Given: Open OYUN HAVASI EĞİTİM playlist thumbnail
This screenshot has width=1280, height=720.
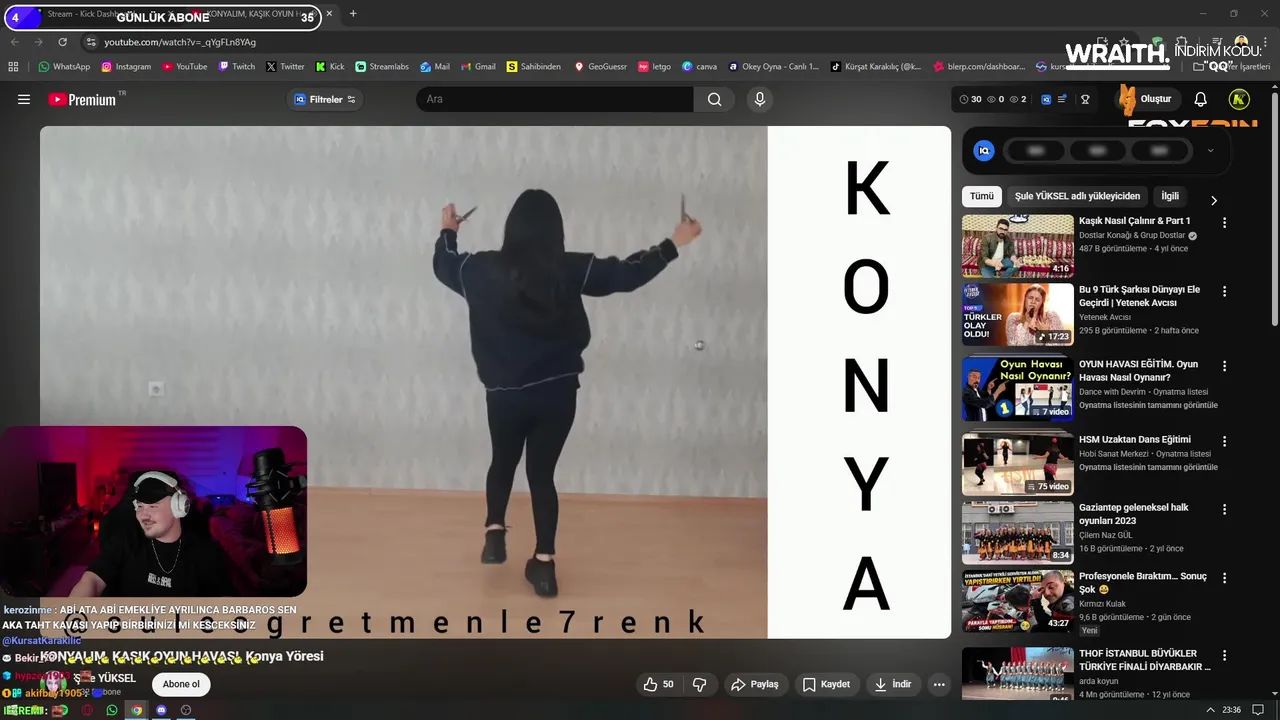Looking at the screenshot, I should (1018, 388).
